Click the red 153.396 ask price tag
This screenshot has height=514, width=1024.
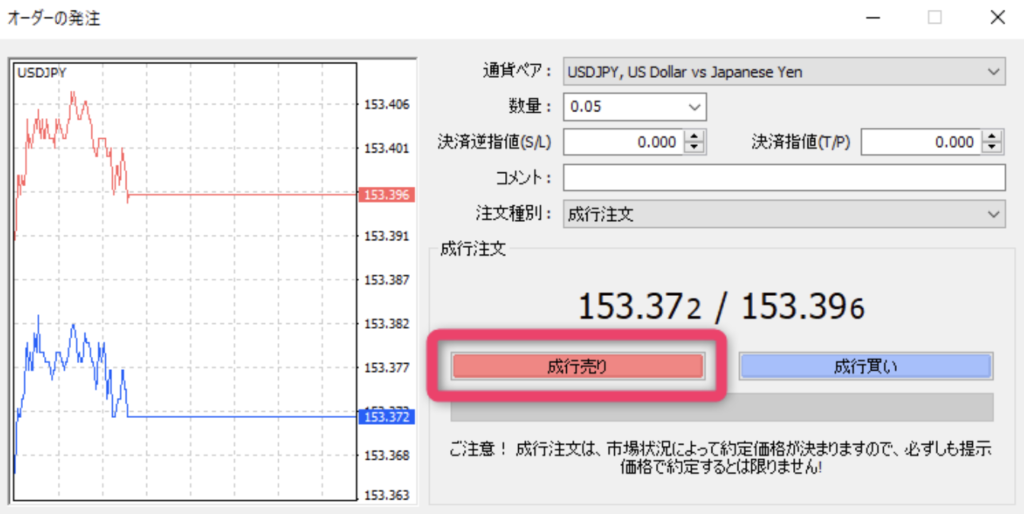coord(386,195)
